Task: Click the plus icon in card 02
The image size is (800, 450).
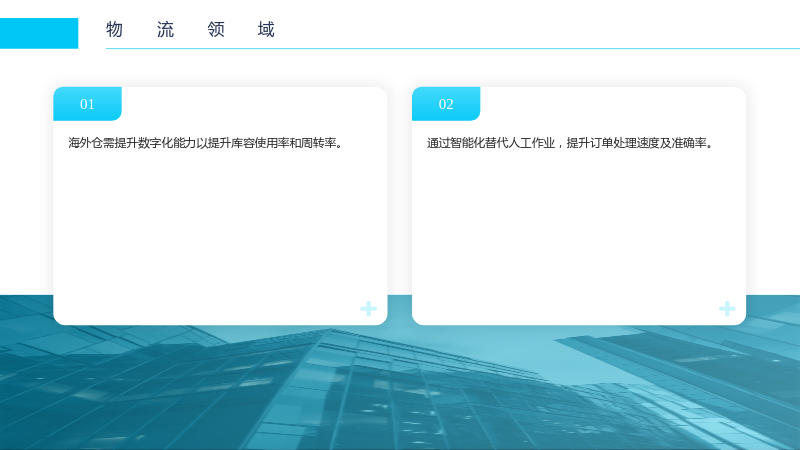Action: tap(727, 308)
